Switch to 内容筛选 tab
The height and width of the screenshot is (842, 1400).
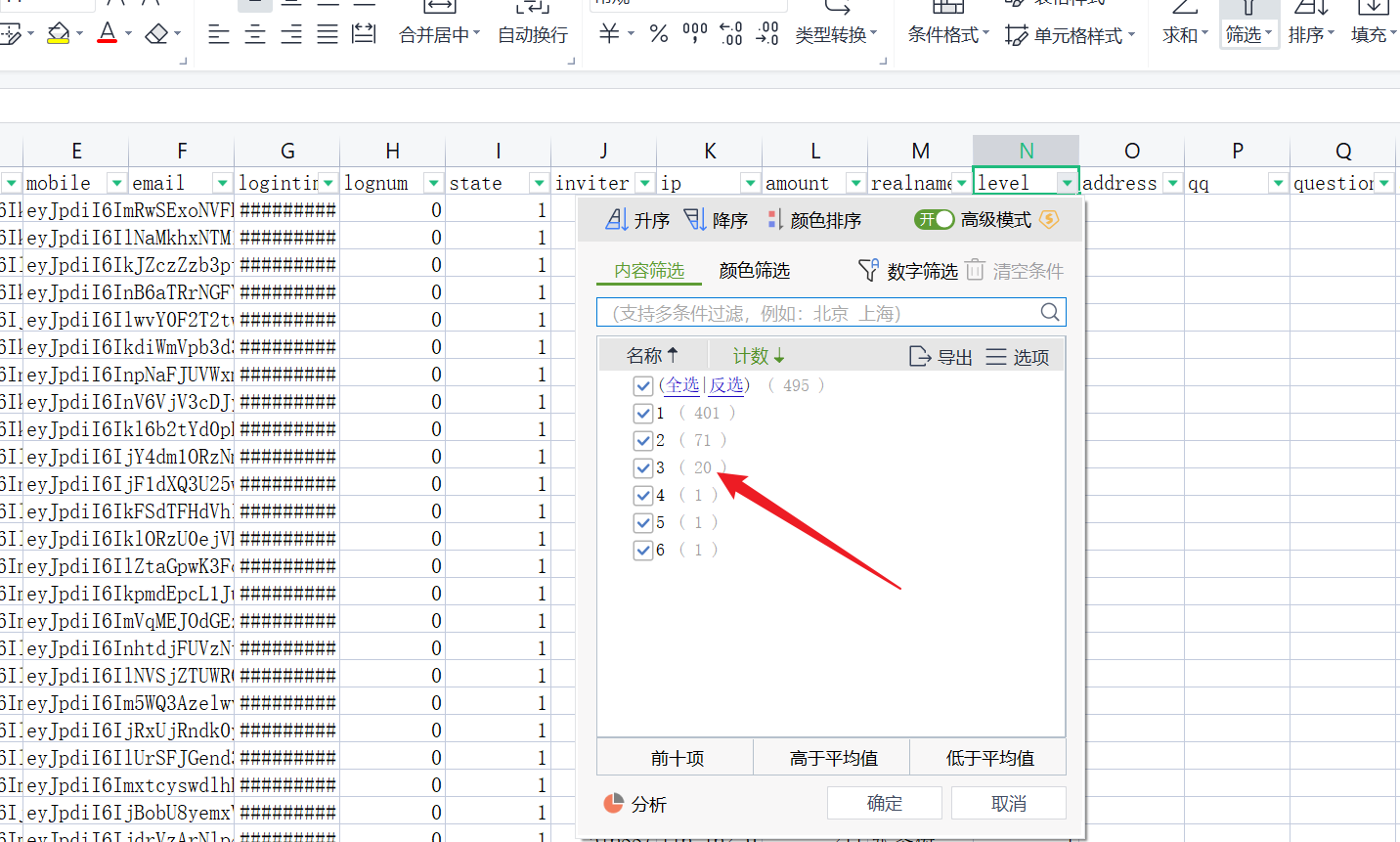coord(649,271)
